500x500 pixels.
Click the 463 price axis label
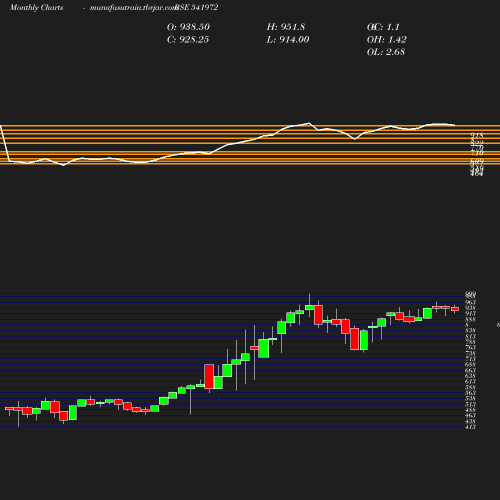470,416
